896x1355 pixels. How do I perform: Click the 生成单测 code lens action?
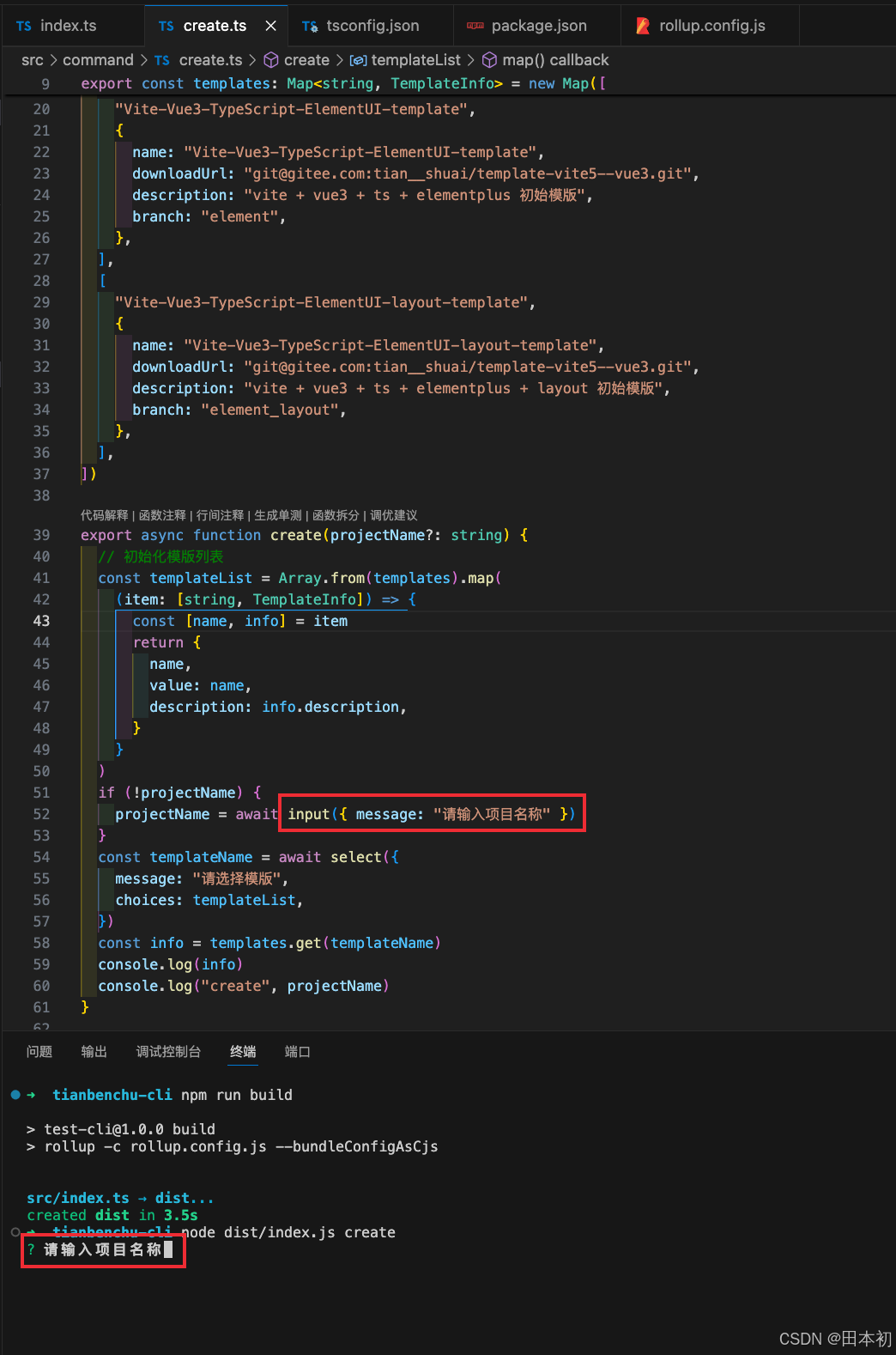278,515
